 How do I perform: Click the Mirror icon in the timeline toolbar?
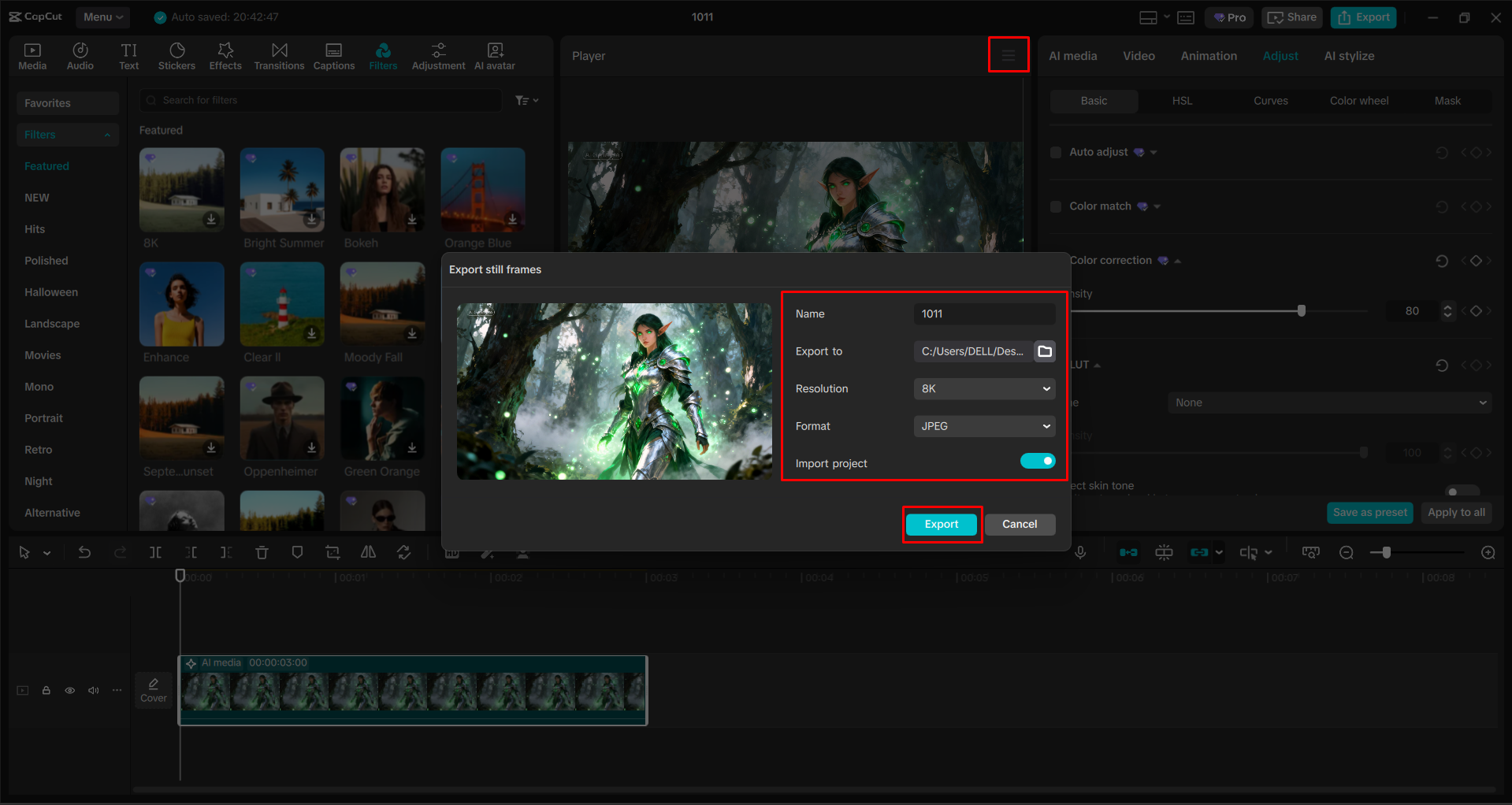(x=368, y=552)
